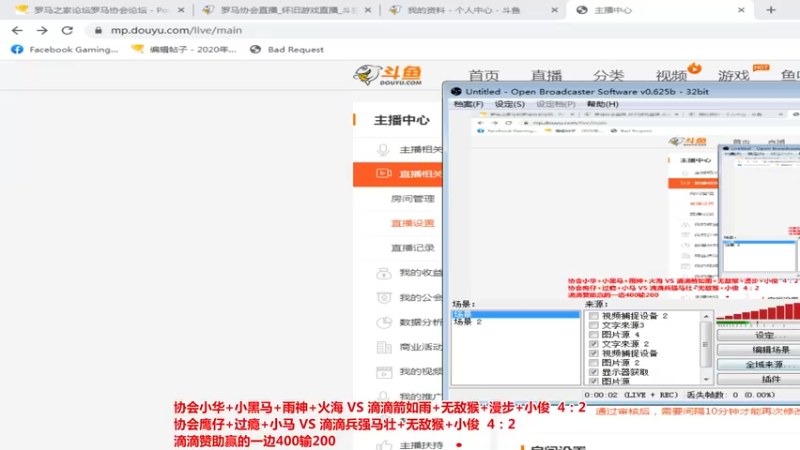Image resolution: width=800 pixels, height=450 pixels.
Task: Click the Douyu logo on the page header
Action: click(387, 75)
